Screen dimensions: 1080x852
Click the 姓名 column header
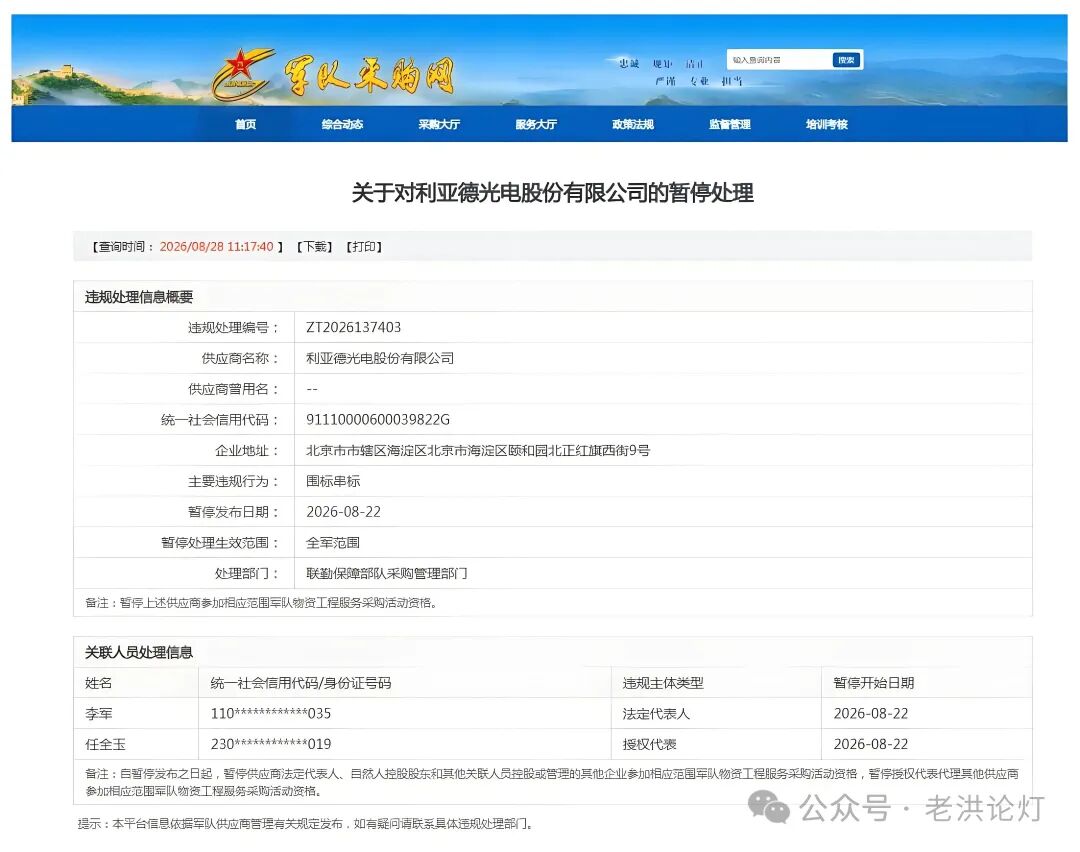coord(98,683)
